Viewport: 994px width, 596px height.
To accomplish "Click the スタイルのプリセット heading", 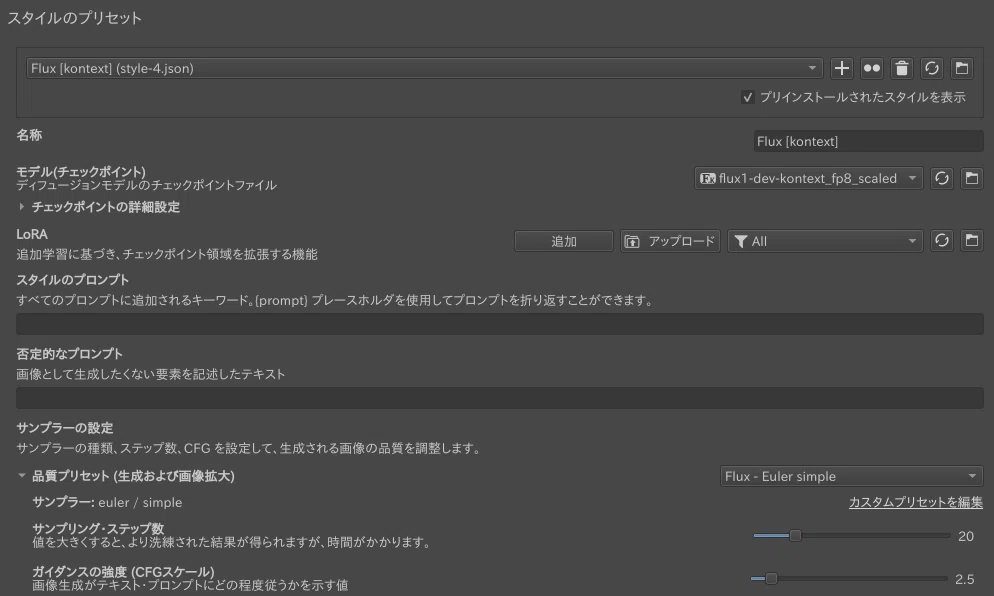I will click(x=74, y=18).
